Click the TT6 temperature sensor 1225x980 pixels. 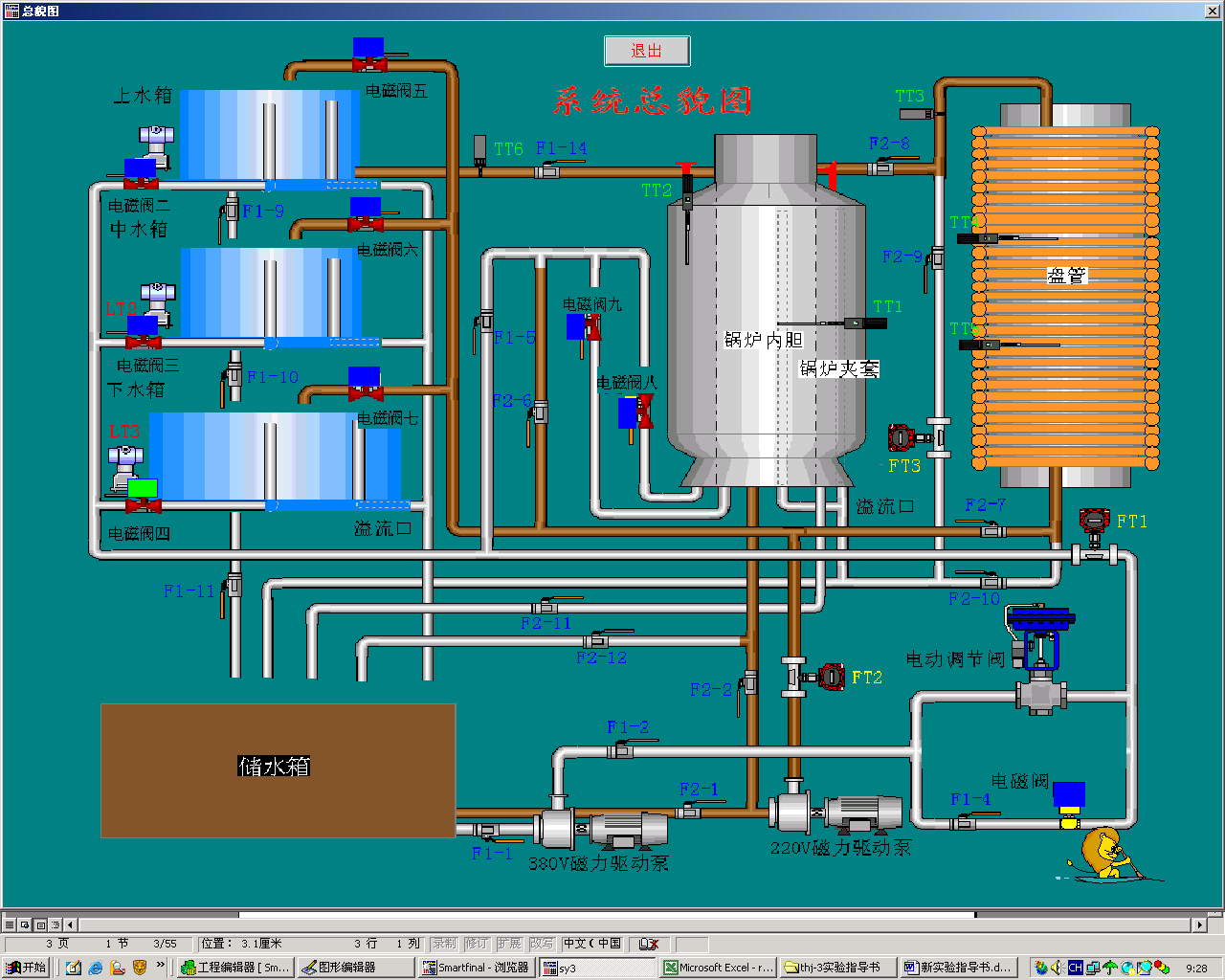480,151
